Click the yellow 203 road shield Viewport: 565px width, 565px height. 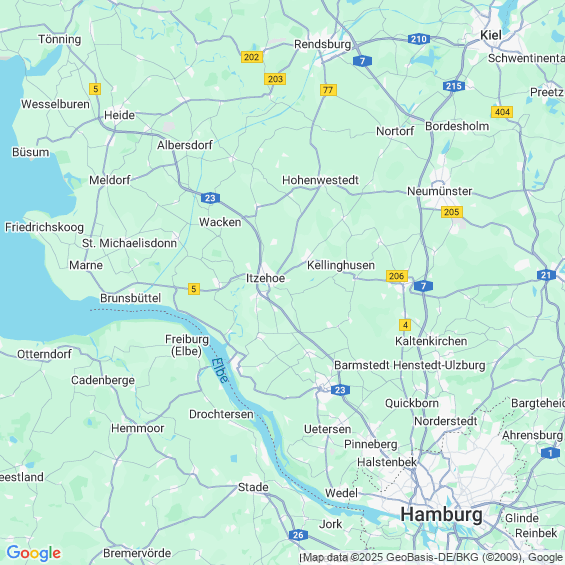(x=275, y=79)
